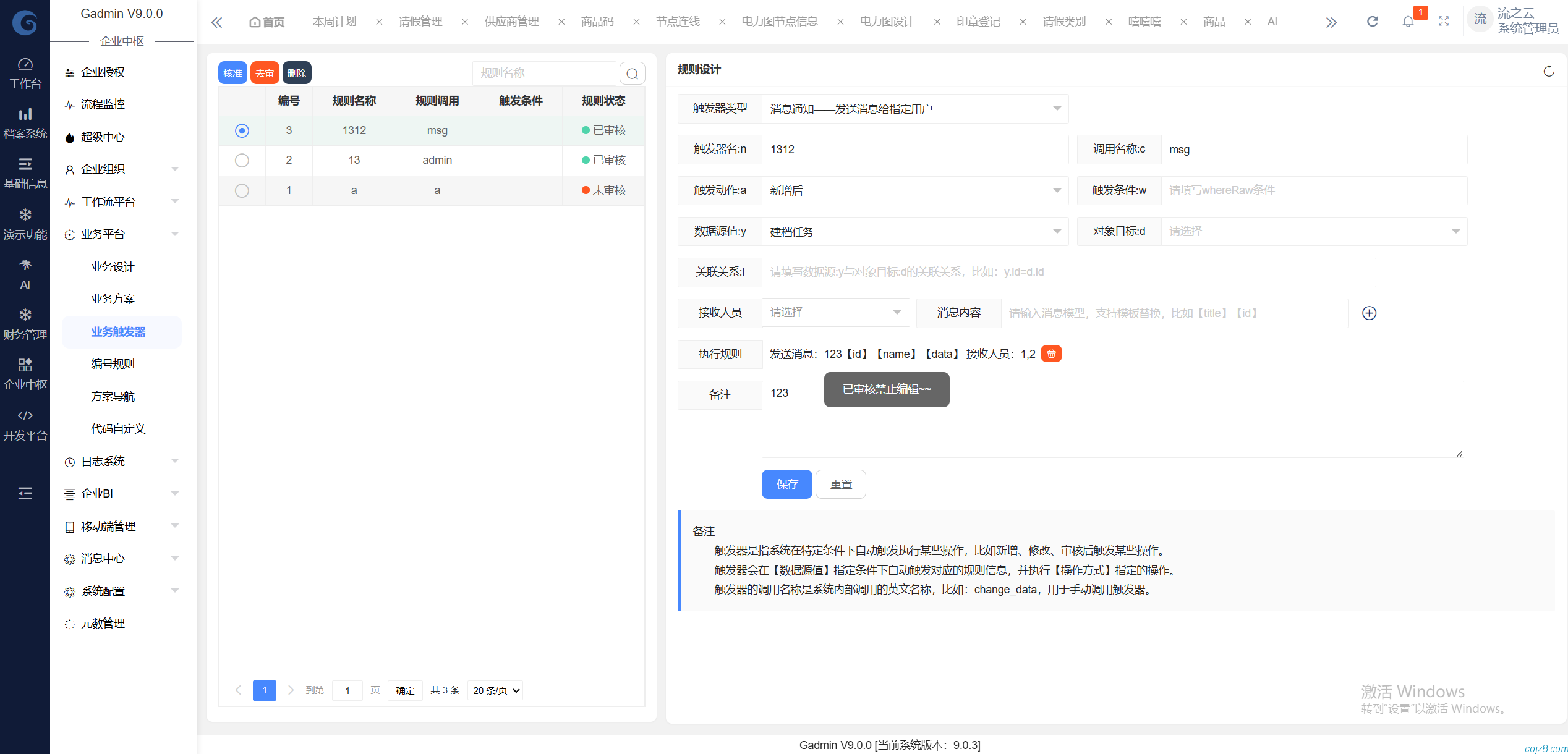This screenshot has height=754, width=1568.
Task: Open the 接收人员 dropdown
Action: pyautogui.click(x=835, y=313)
